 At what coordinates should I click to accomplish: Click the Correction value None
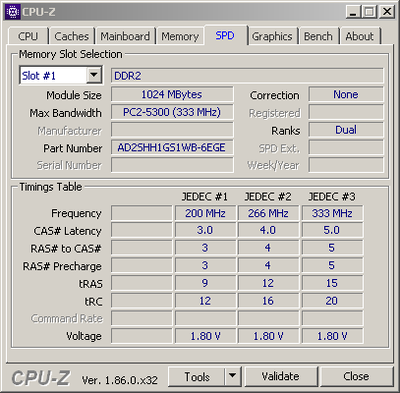tap(346, 94)
